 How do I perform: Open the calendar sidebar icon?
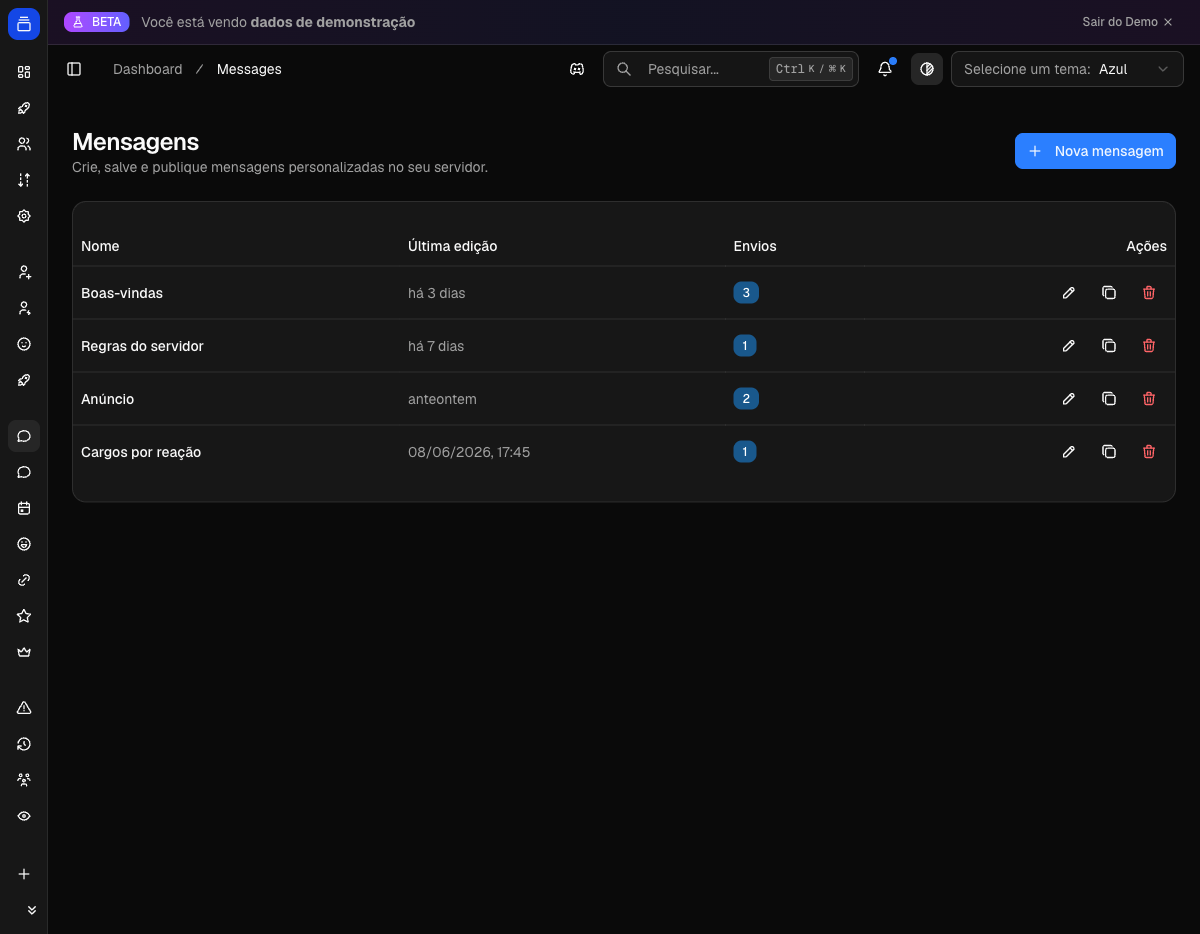[24, 508]
